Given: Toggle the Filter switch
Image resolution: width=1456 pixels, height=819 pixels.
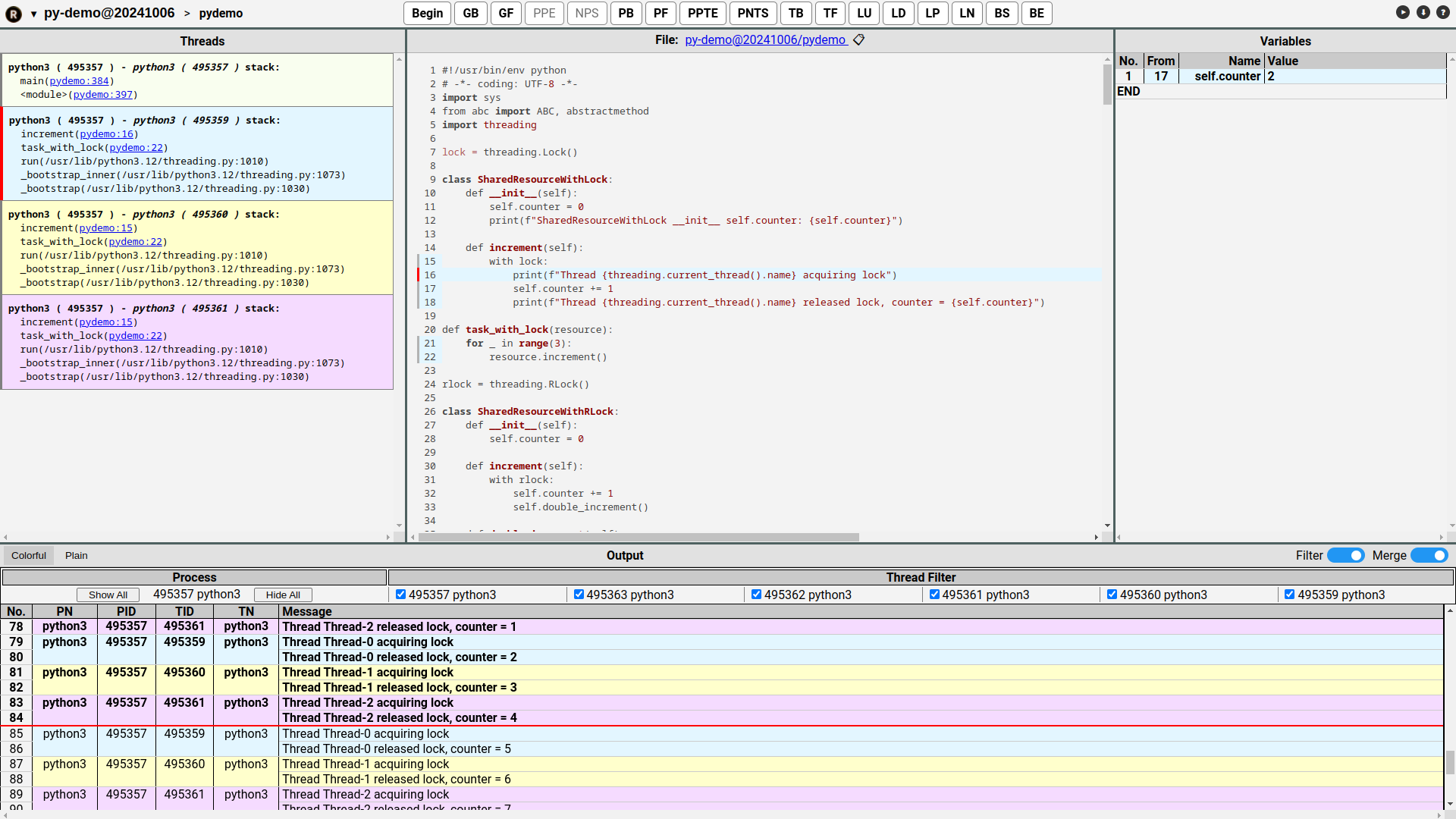Looking at the screenshot, I should 1346,556.
